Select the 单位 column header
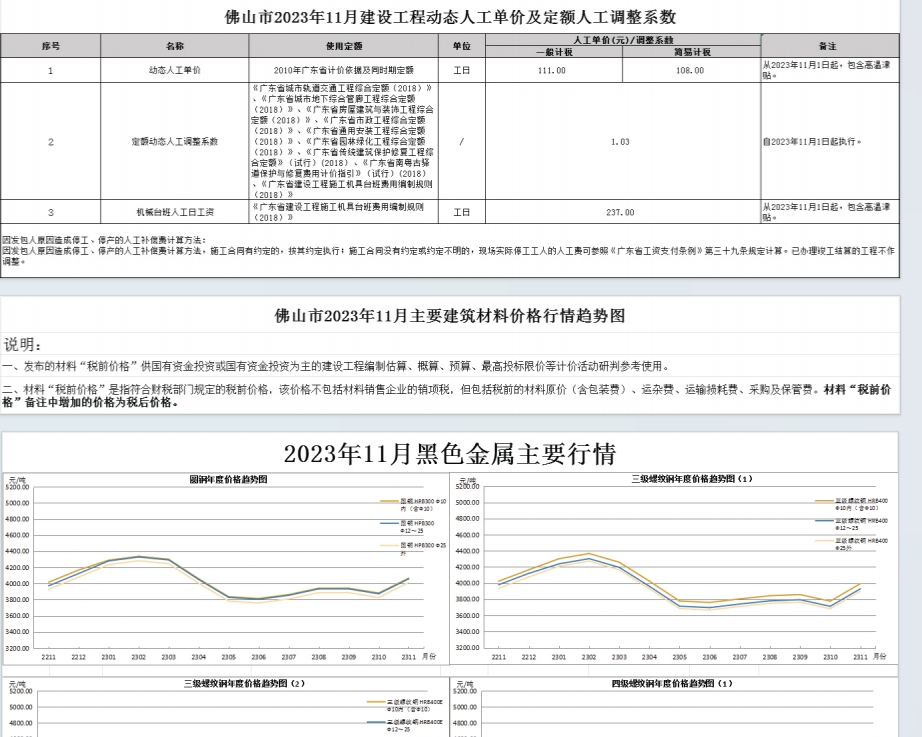Screen dimensions: 922x737 [462, 46]
